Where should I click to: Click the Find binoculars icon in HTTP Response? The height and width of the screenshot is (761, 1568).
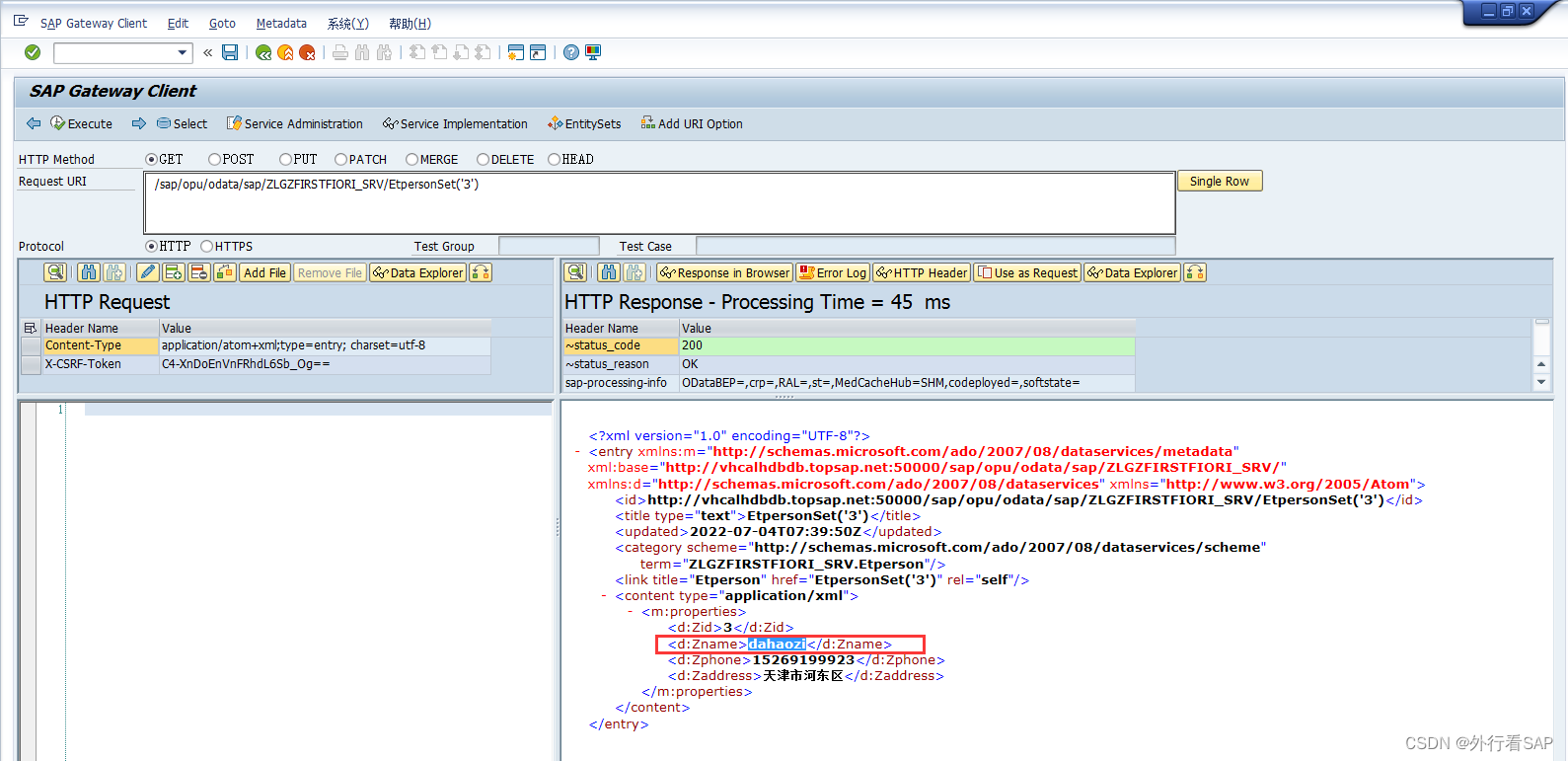click(x=609, y=272)
